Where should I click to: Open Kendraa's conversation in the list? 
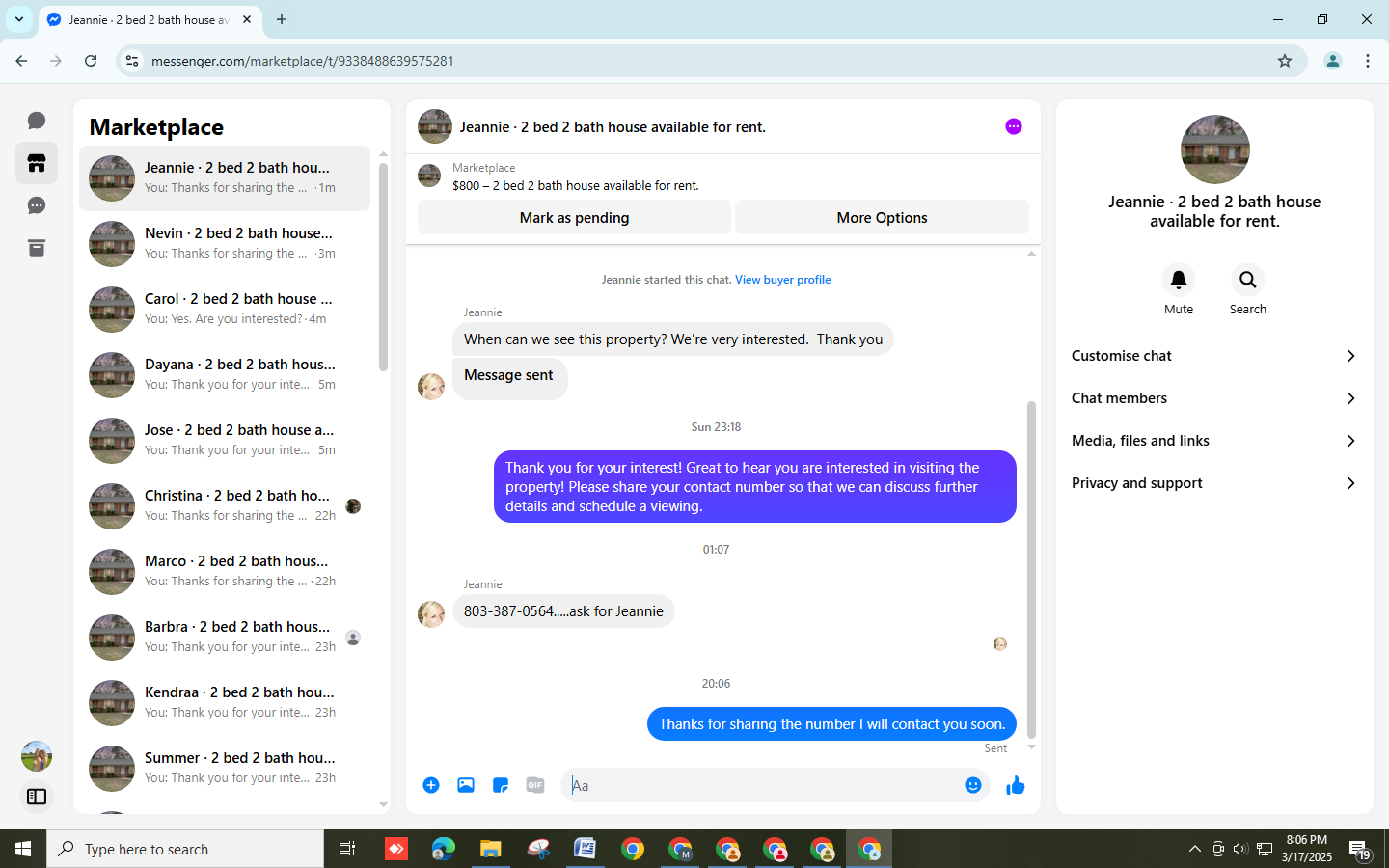225,703
